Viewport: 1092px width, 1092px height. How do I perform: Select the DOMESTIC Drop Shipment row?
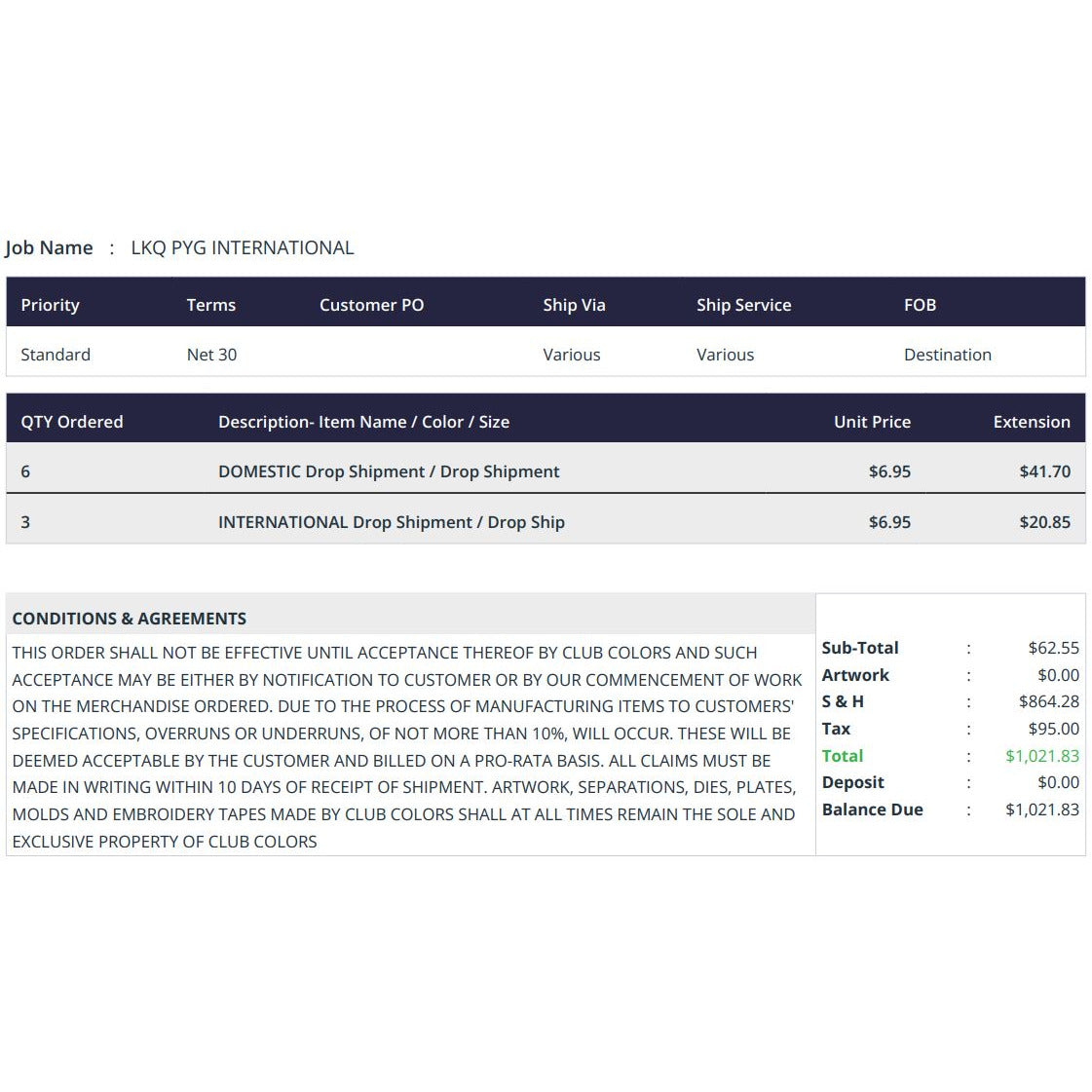[546, 471]
